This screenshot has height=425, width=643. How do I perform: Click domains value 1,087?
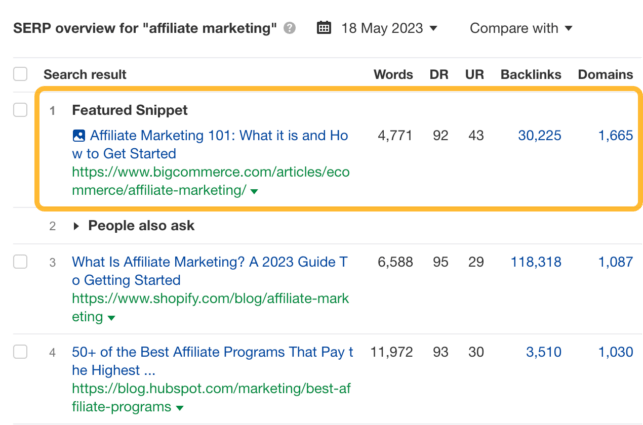click(616, 262)
